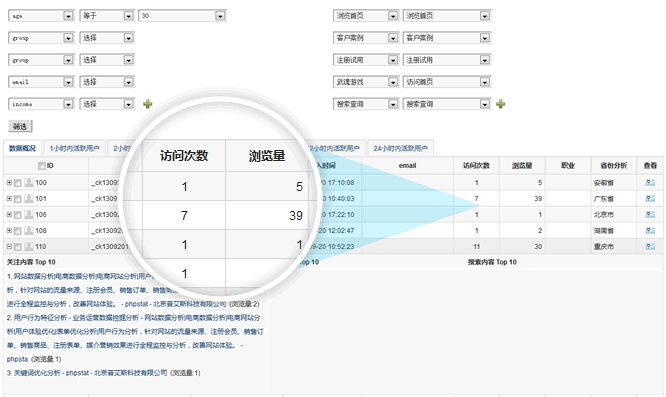Click the user avatar icon of ID 110
The width and height of the screenshot is (666, 397).
(x=29, y=246)
